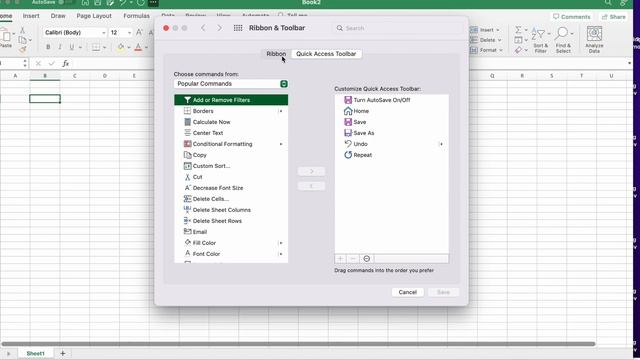
Task: Select Save As in Quick Access list
Action: [x=391, y=133]
